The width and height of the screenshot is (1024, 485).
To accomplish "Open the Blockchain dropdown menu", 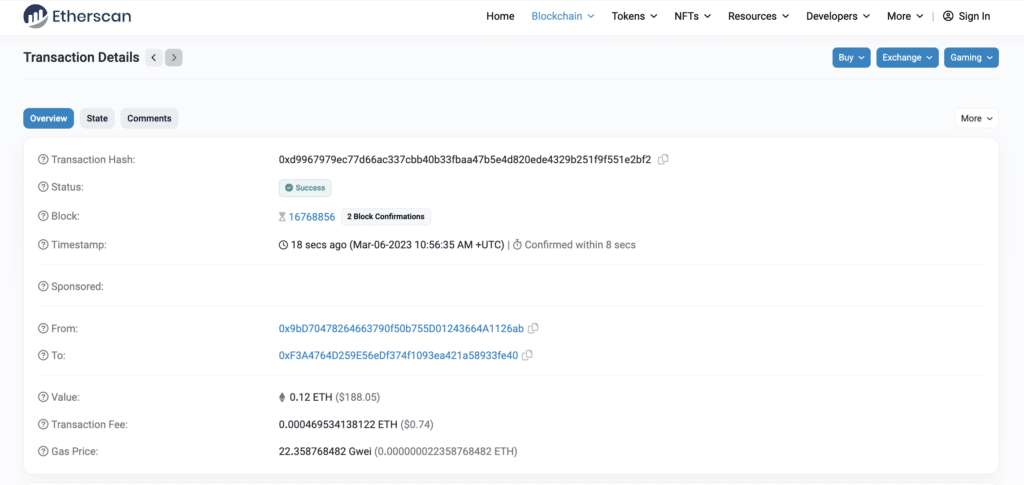I will coord(562,16).
